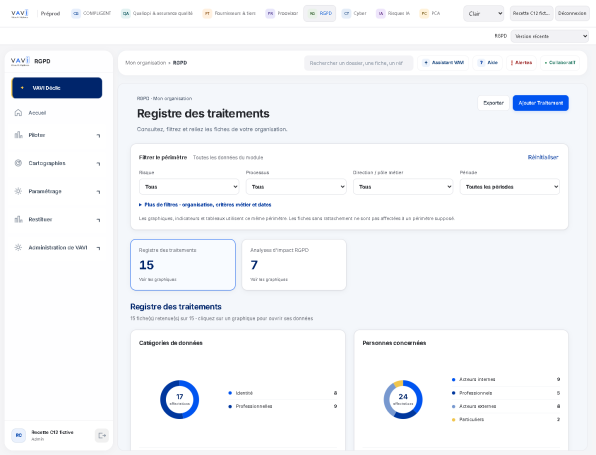Click the CY badge for Cyber
596x455 pixels.
(346, 13)
